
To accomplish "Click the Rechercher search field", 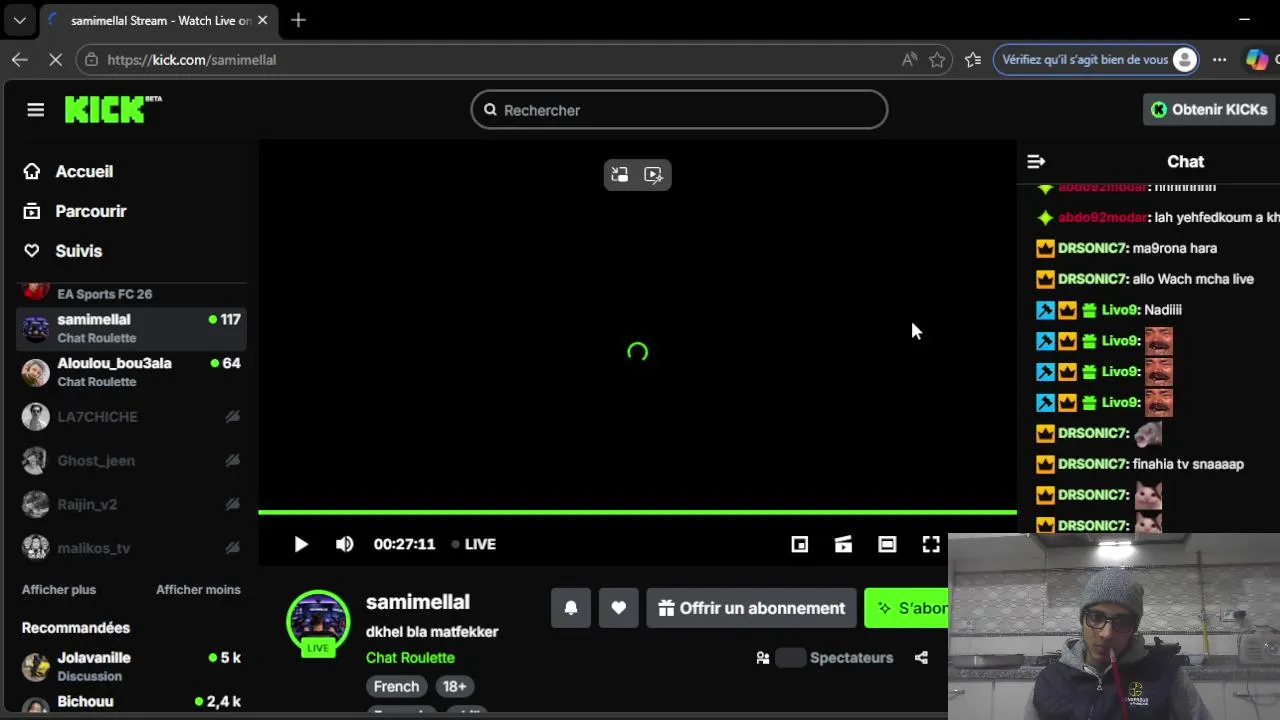I will [679, 110].
